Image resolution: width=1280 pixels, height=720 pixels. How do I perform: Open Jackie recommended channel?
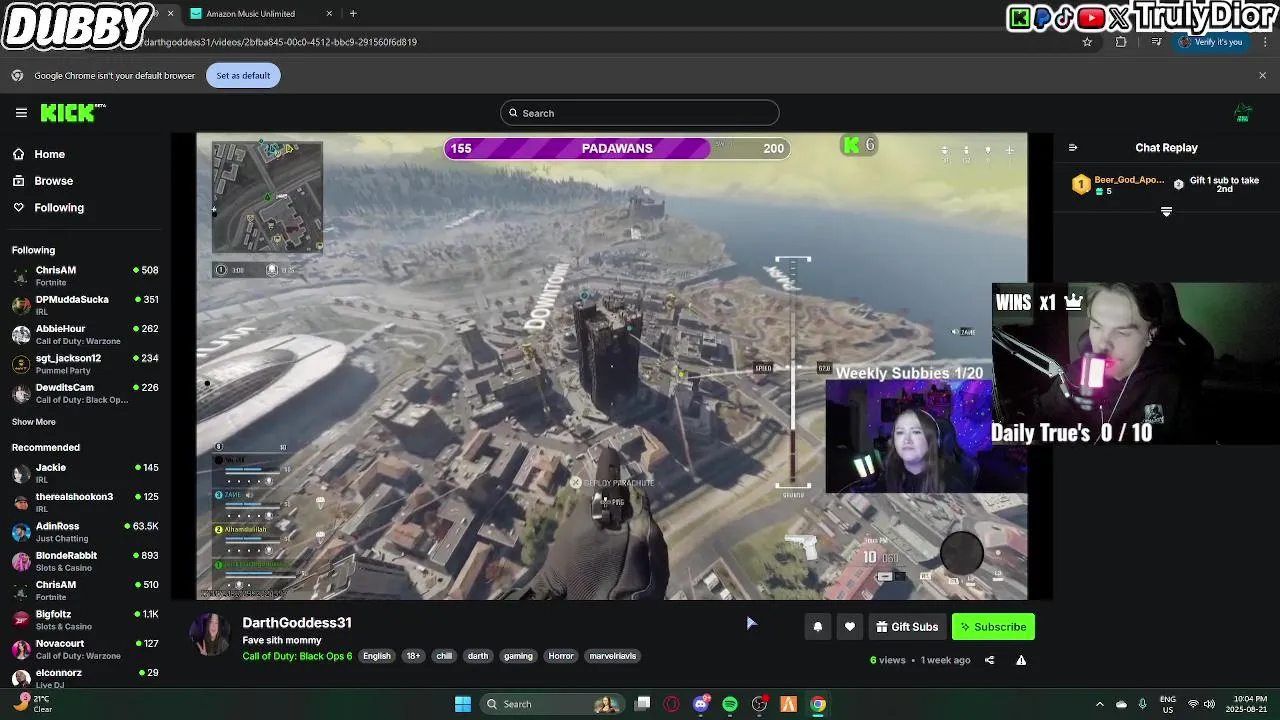pyautogui.click(x=85, y=473)
